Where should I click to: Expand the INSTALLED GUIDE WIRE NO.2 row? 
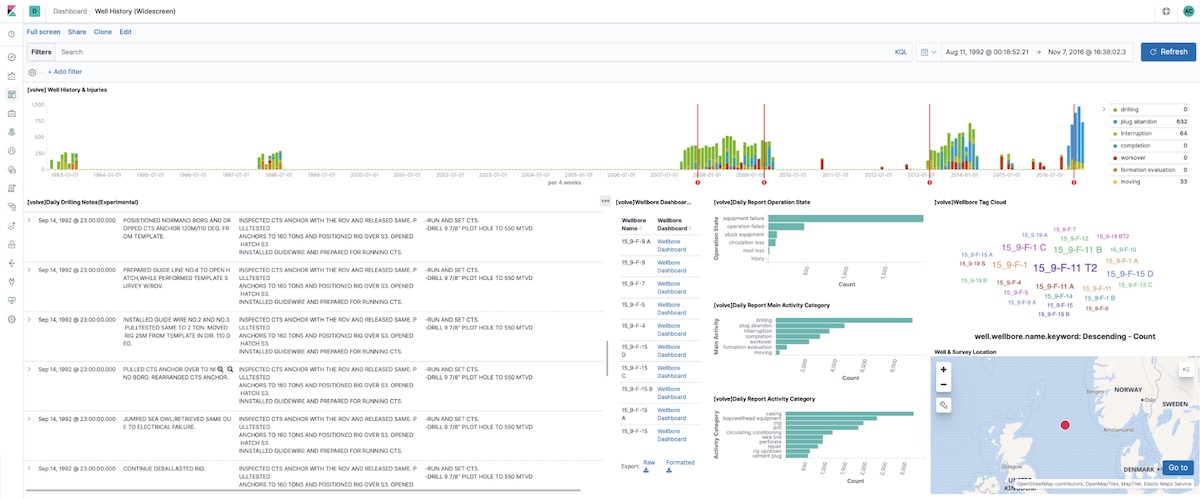click(x=30, y=319)
